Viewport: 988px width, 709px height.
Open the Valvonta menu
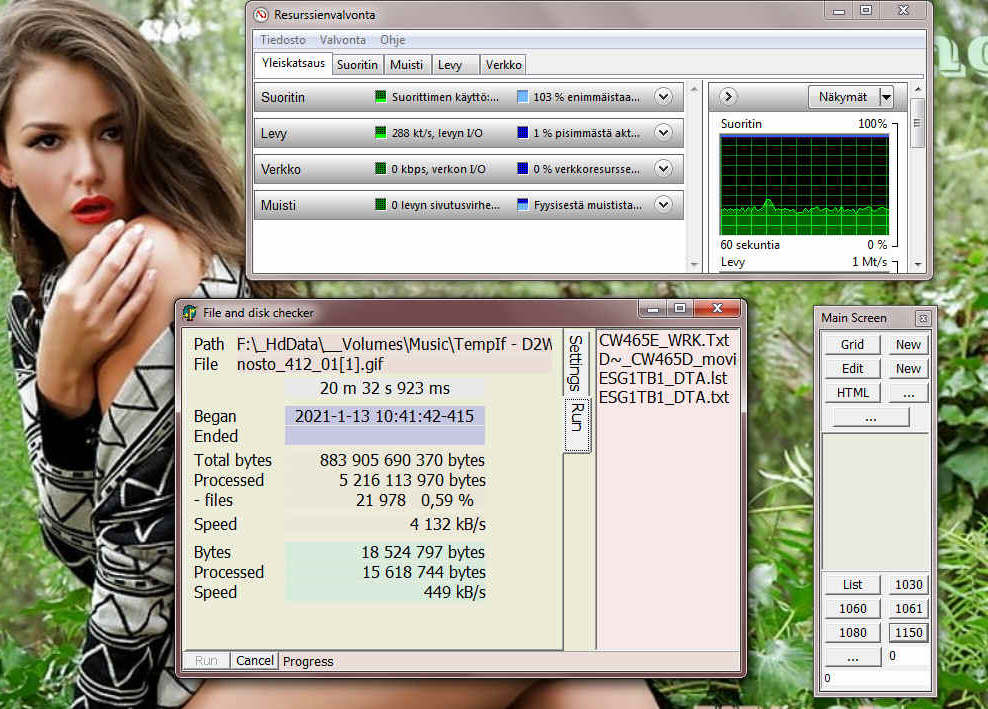(342, 40)
